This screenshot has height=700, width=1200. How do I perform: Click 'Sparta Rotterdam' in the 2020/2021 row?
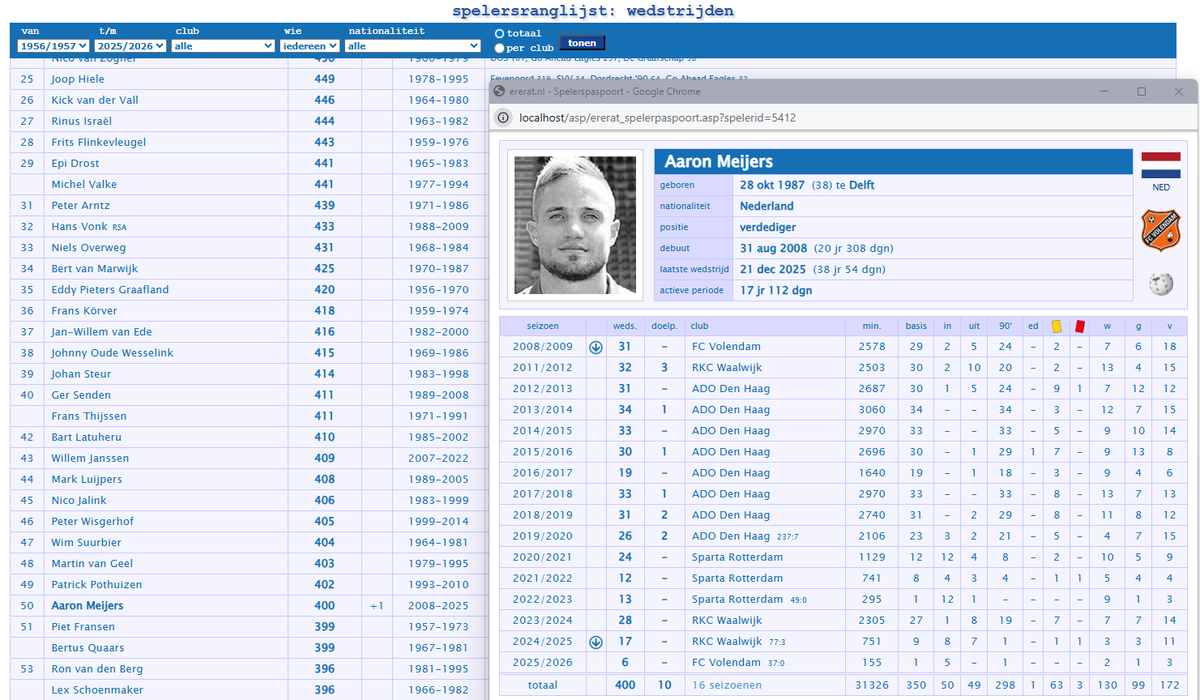coord(737,557)
